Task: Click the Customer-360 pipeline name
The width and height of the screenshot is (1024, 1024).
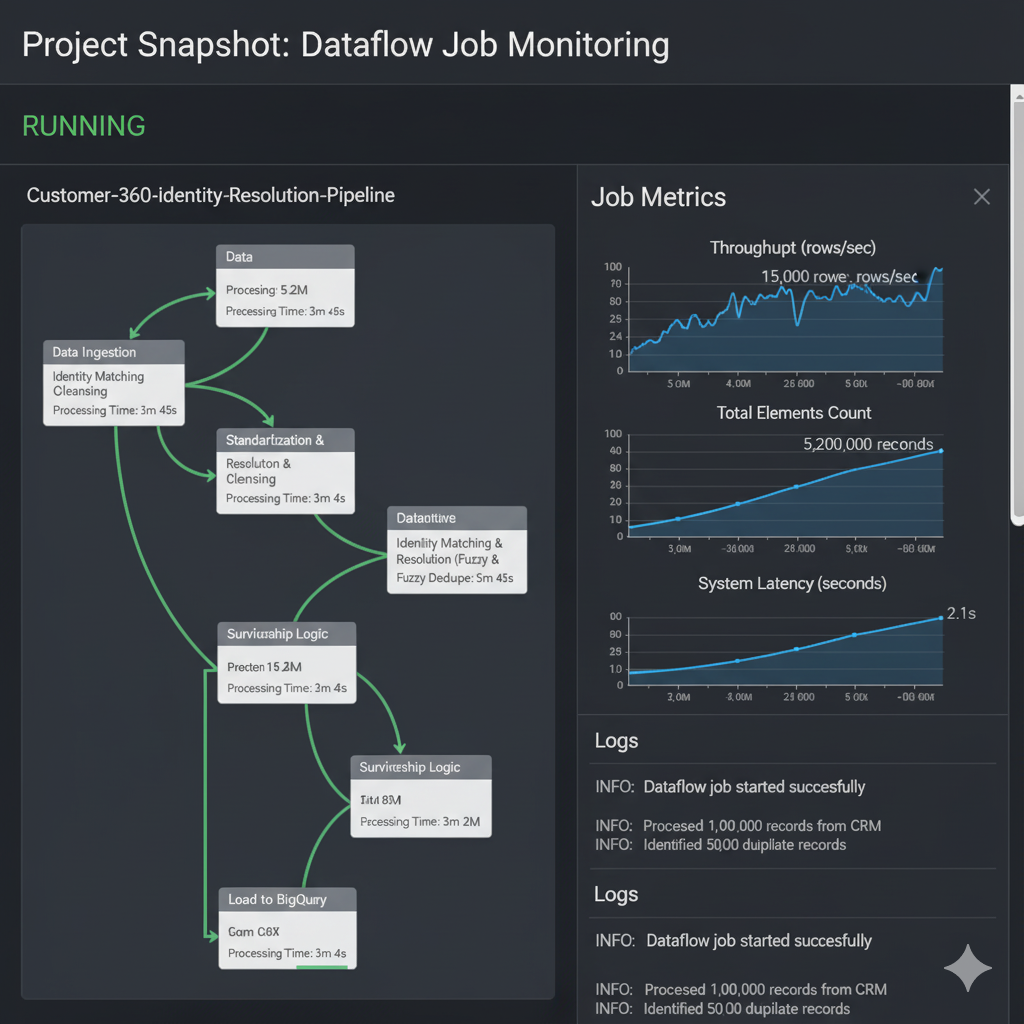Action: (210, 195)
